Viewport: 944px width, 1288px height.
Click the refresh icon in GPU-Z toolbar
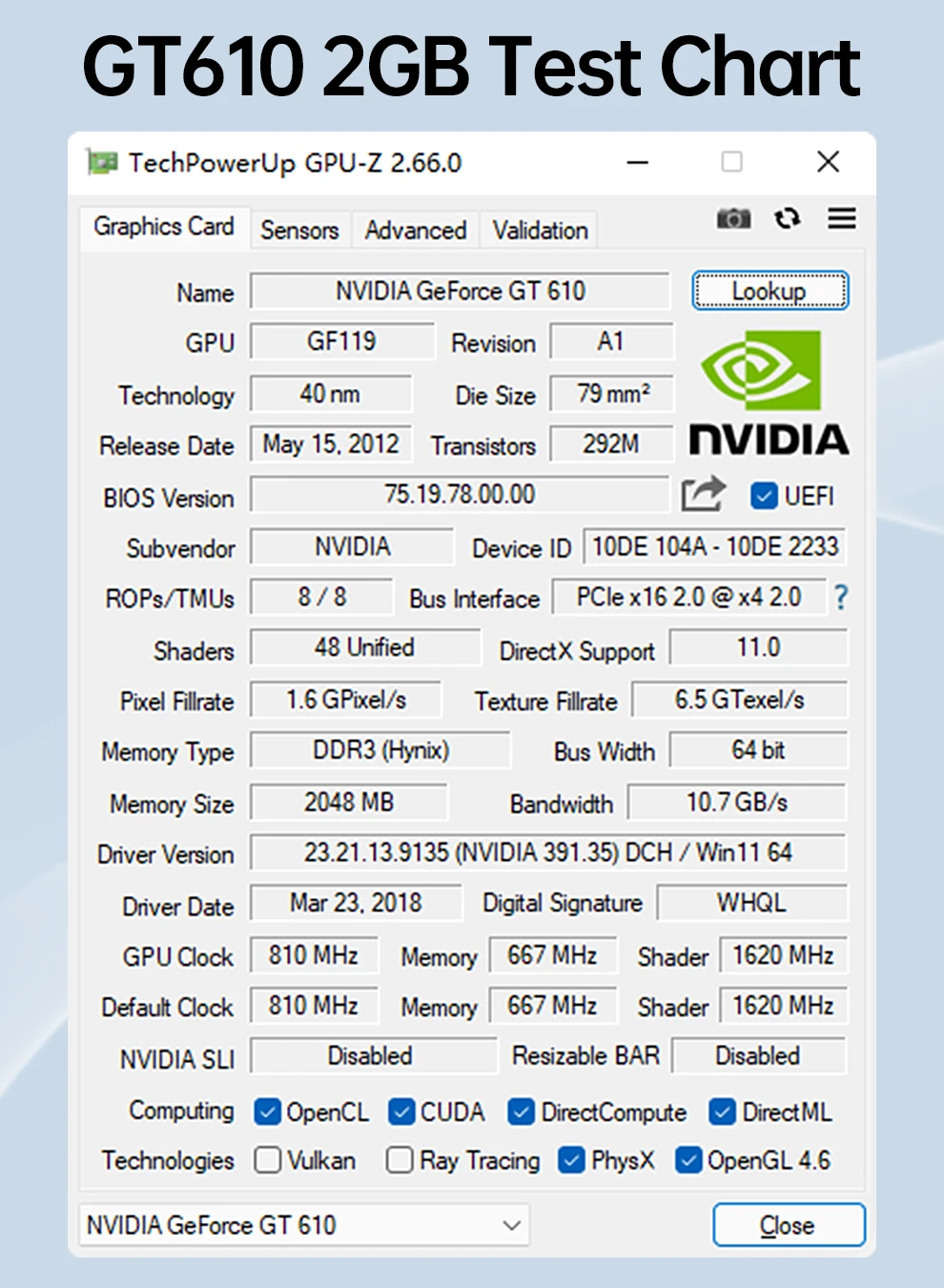[x=788, y=218]
